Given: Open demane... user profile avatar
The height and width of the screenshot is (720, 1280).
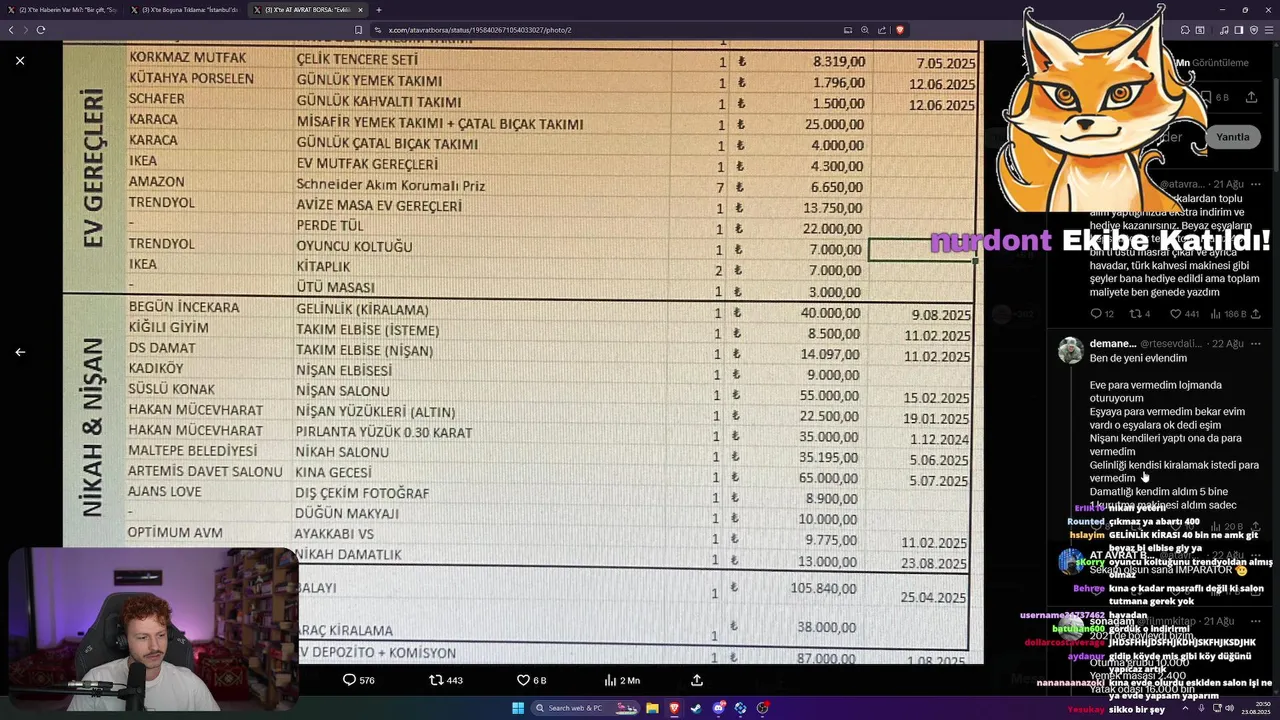Looking at the screenshot, I should click(x=1071, y=350).
